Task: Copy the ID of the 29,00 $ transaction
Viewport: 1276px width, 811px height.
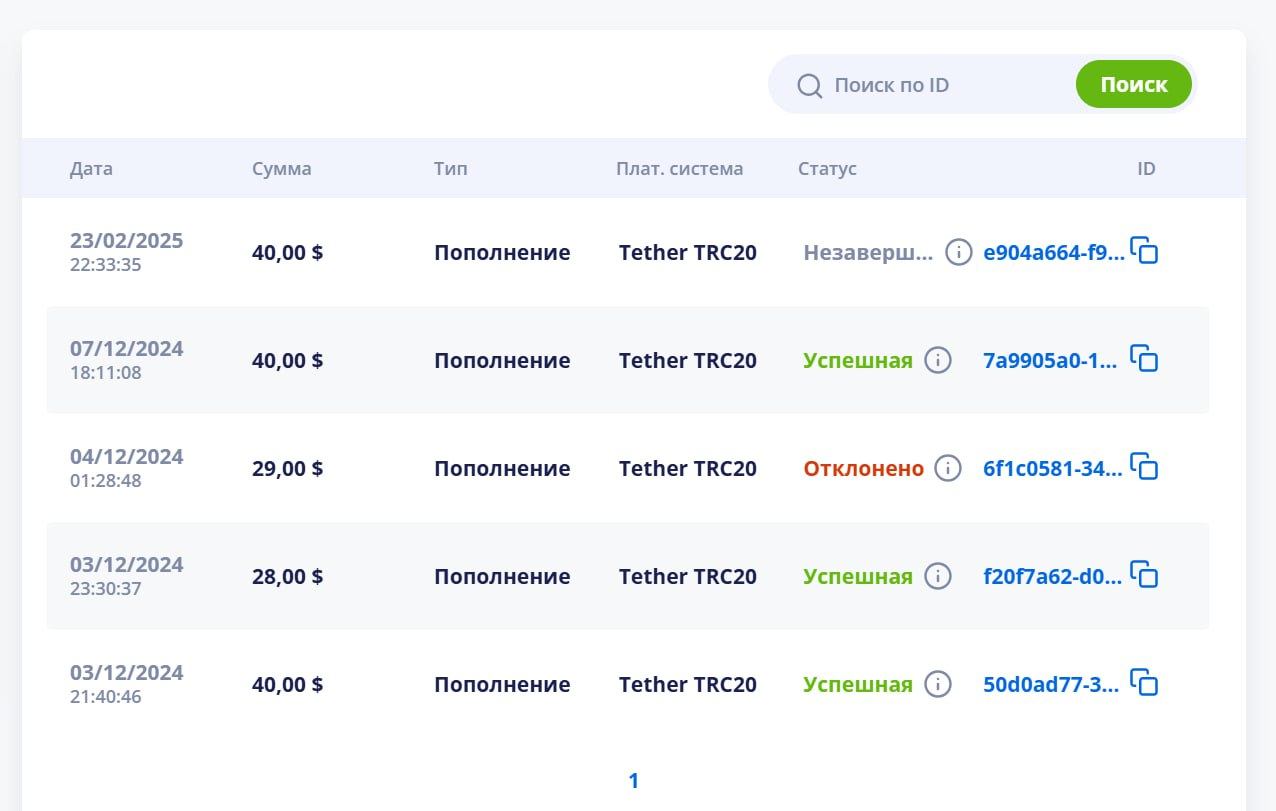Action: tap(1144, 466)
